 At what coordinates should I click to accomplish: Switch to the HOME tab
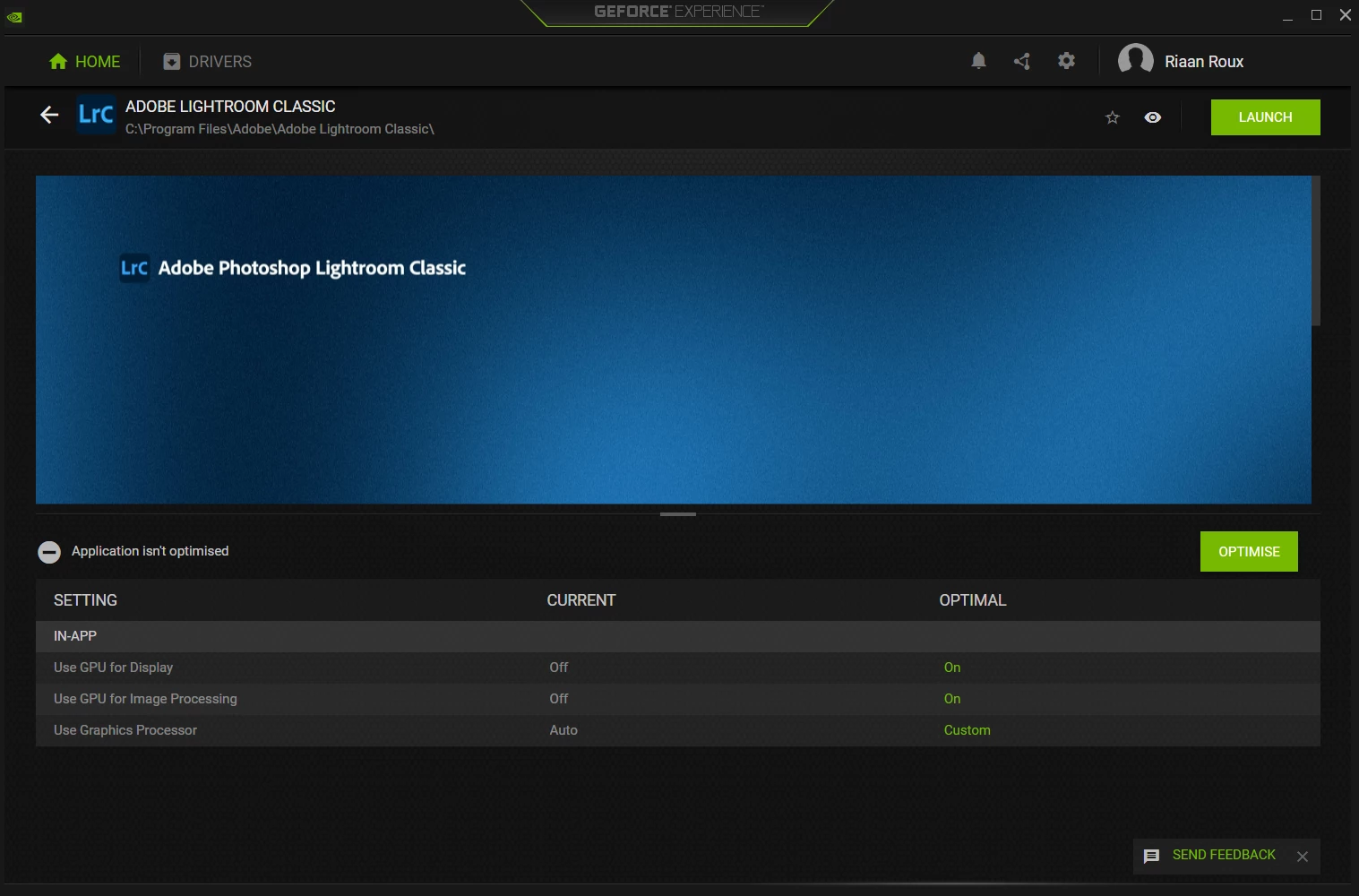tap(85, 62)
